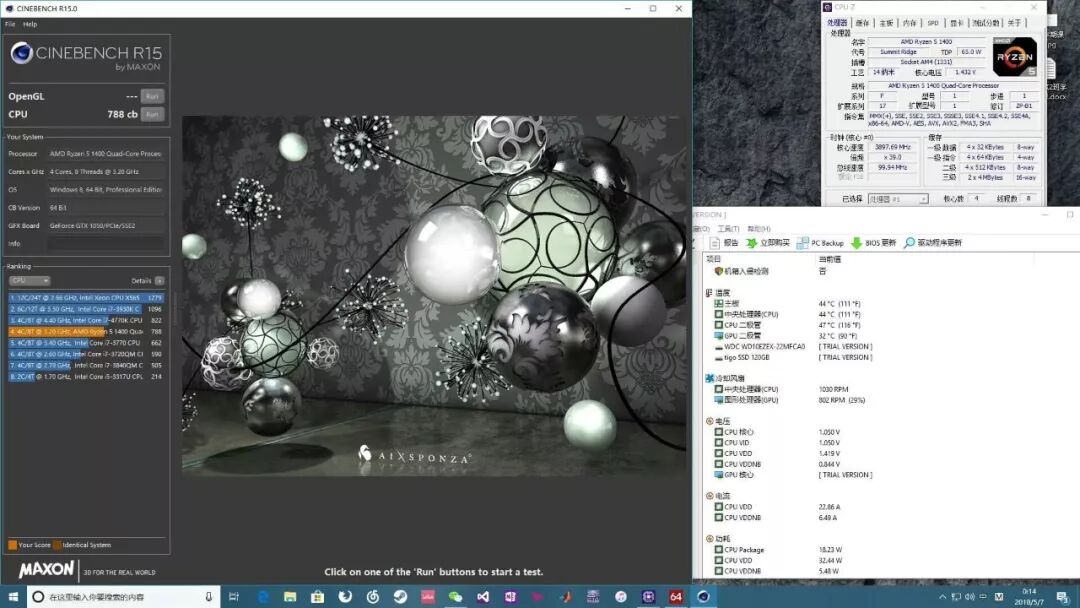Click the microphone icon in taskbar search
The height and width of the screenshot is (608, 1080).
pos(209,597)
